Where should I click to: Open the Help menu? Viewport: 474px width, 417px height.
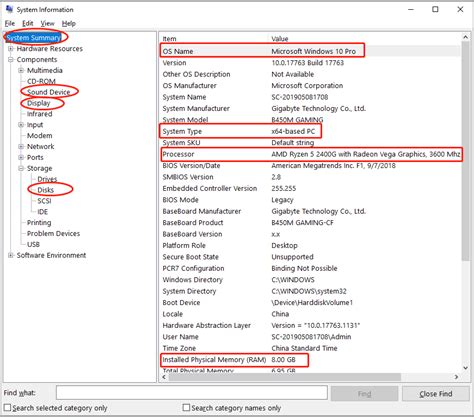click(69, 23)
